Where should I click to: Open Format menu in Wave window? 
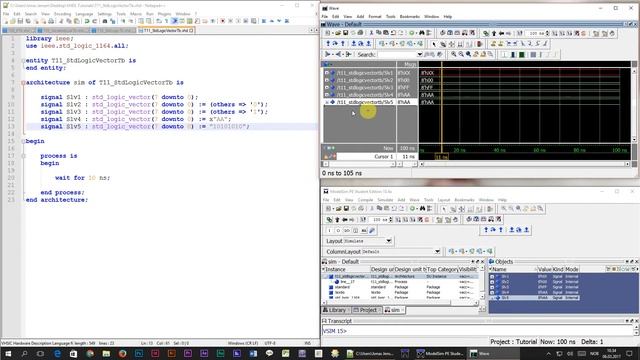tap(375, 16)
